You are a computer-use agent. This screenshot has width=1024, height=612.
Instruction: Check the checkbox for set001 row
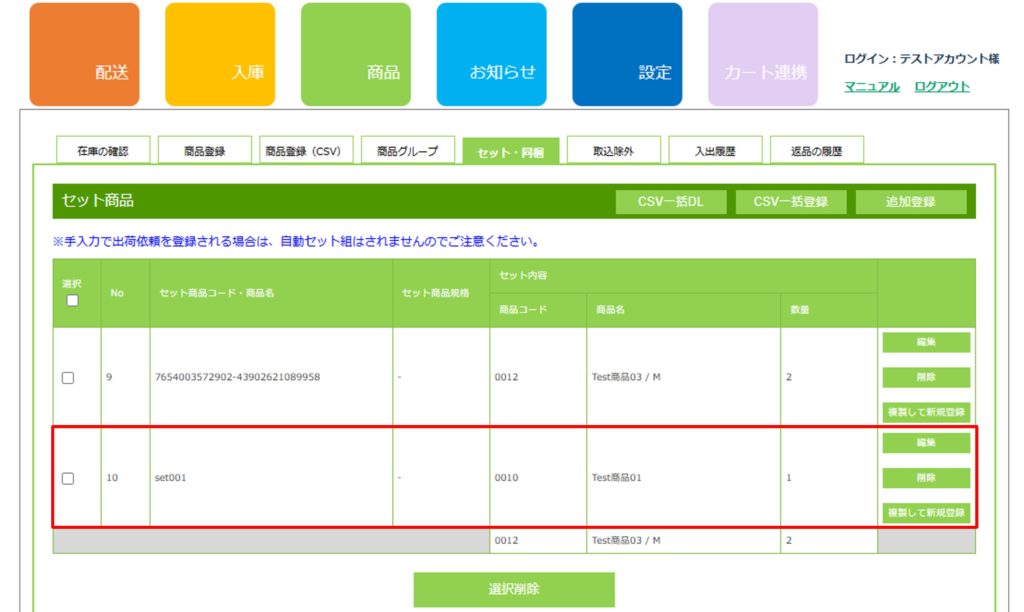click(x=68, y=478)
